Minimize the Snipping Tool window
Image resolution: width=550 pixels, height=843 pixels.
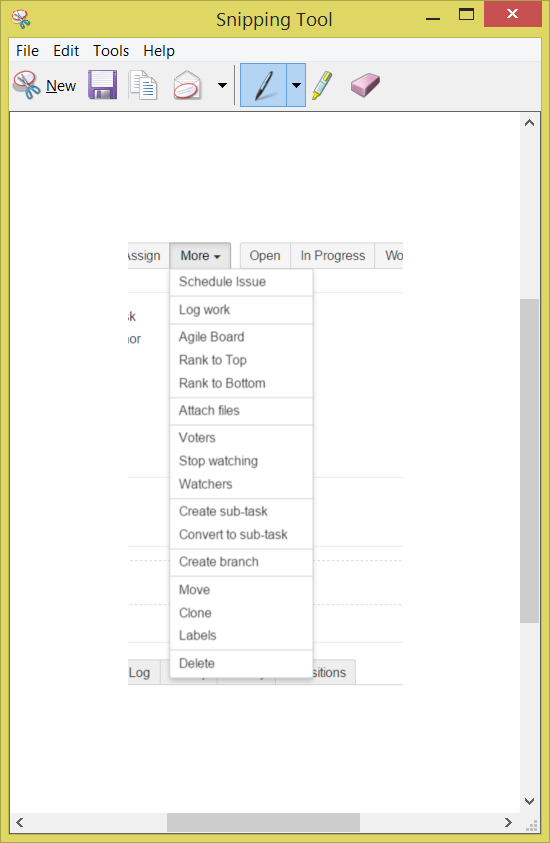(x=433, y=18)
